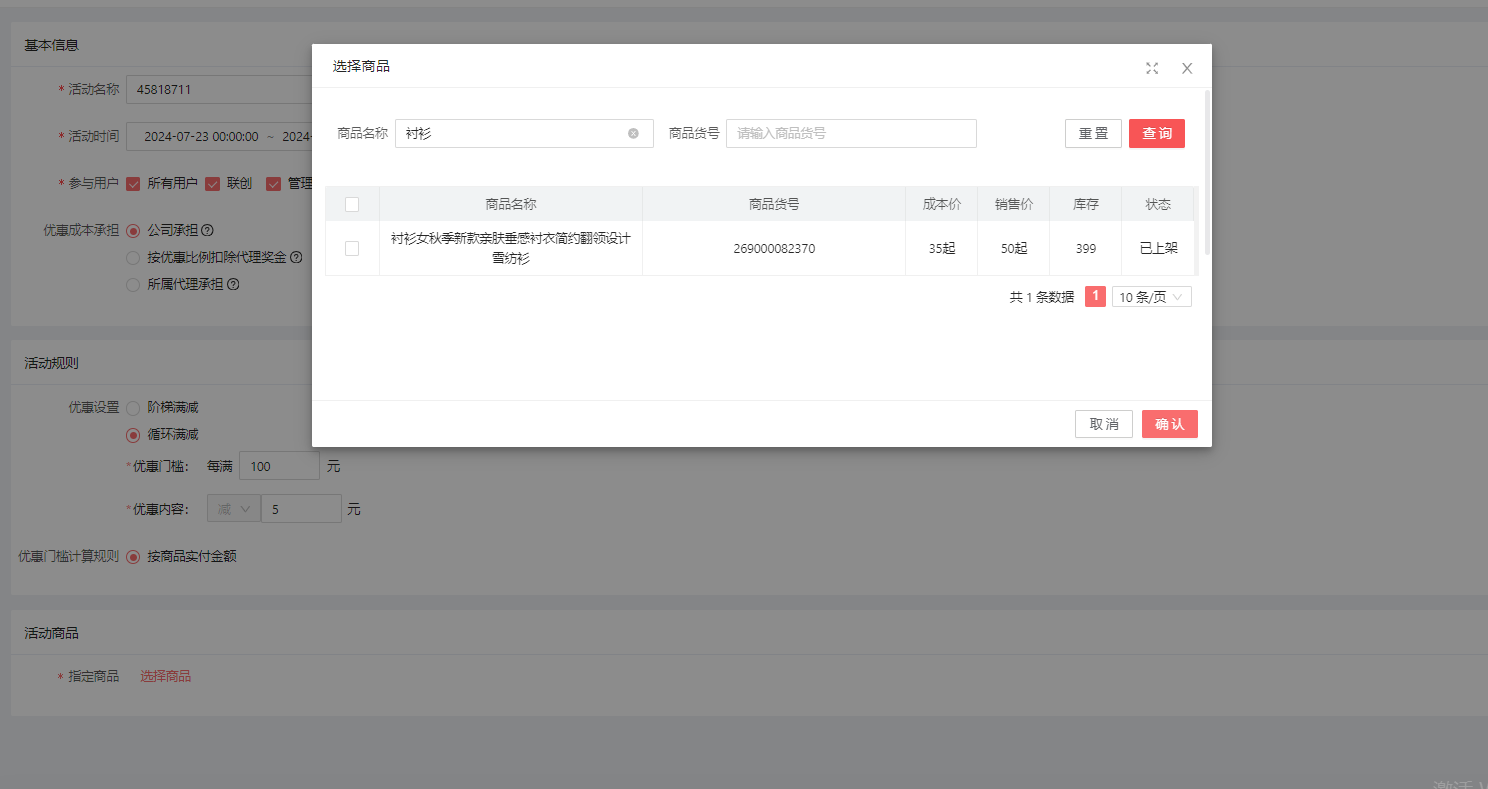Click help icon next to 按优惠比例扣除代理奖金
Screen dimensions: 1488x789
pos(296,257)
